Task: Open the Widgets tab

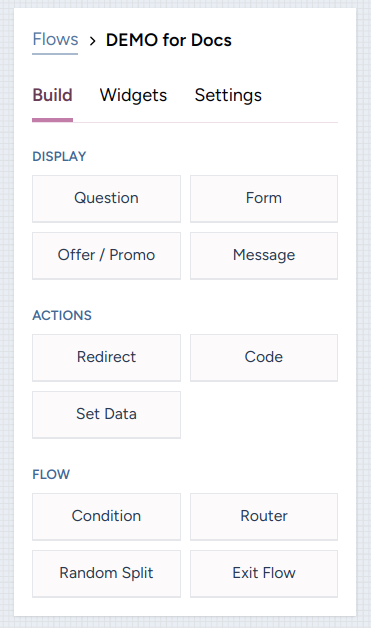Action: click(133, 95)
